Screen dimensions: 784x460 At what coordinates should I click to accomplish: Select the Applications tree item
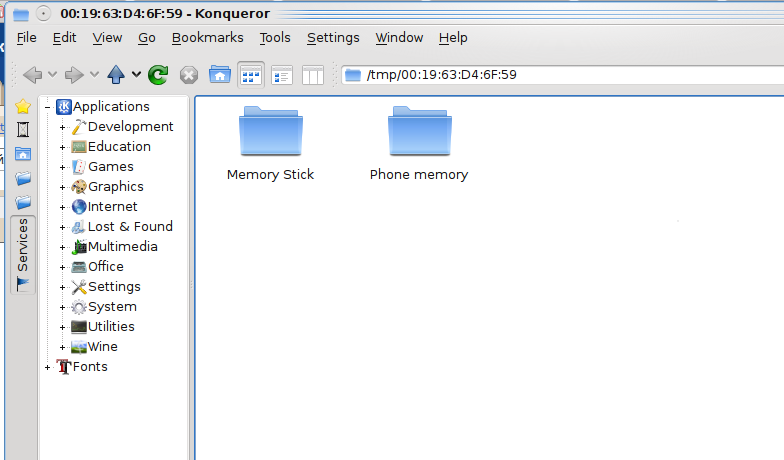pos(103,106)
